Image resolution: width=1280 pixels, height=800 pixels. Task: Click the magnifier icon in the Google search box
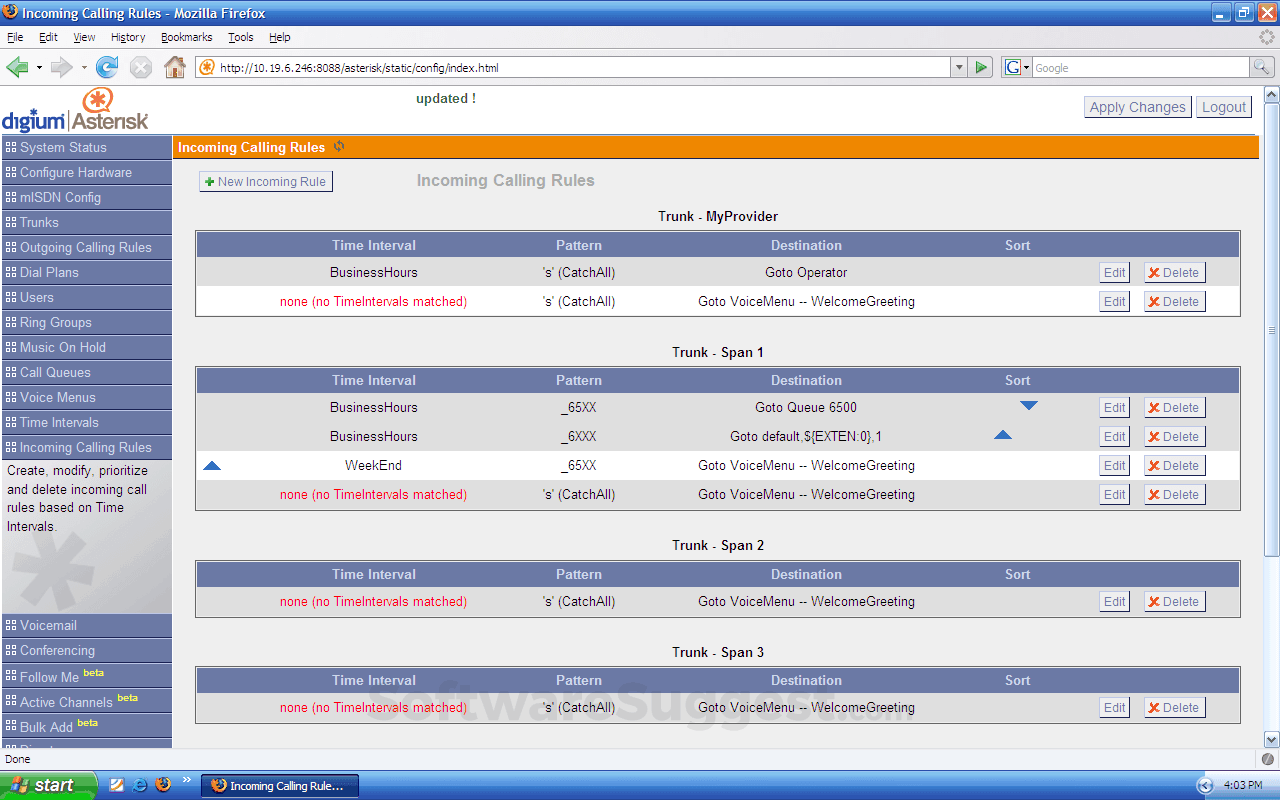tap(1259, 67)
